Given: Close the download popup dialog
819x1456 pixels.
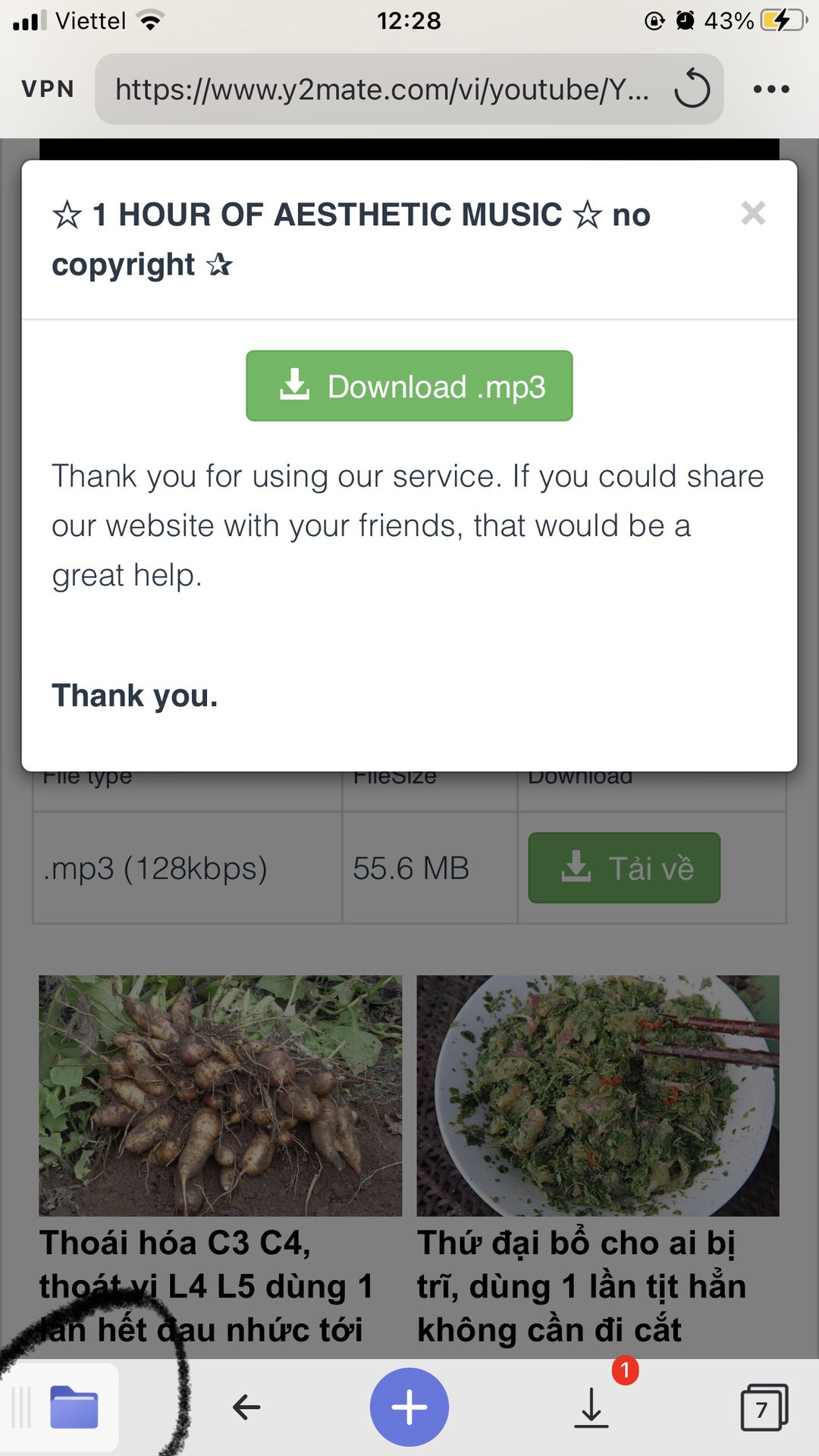Looking at the screenshot, I should pos(753,213).
